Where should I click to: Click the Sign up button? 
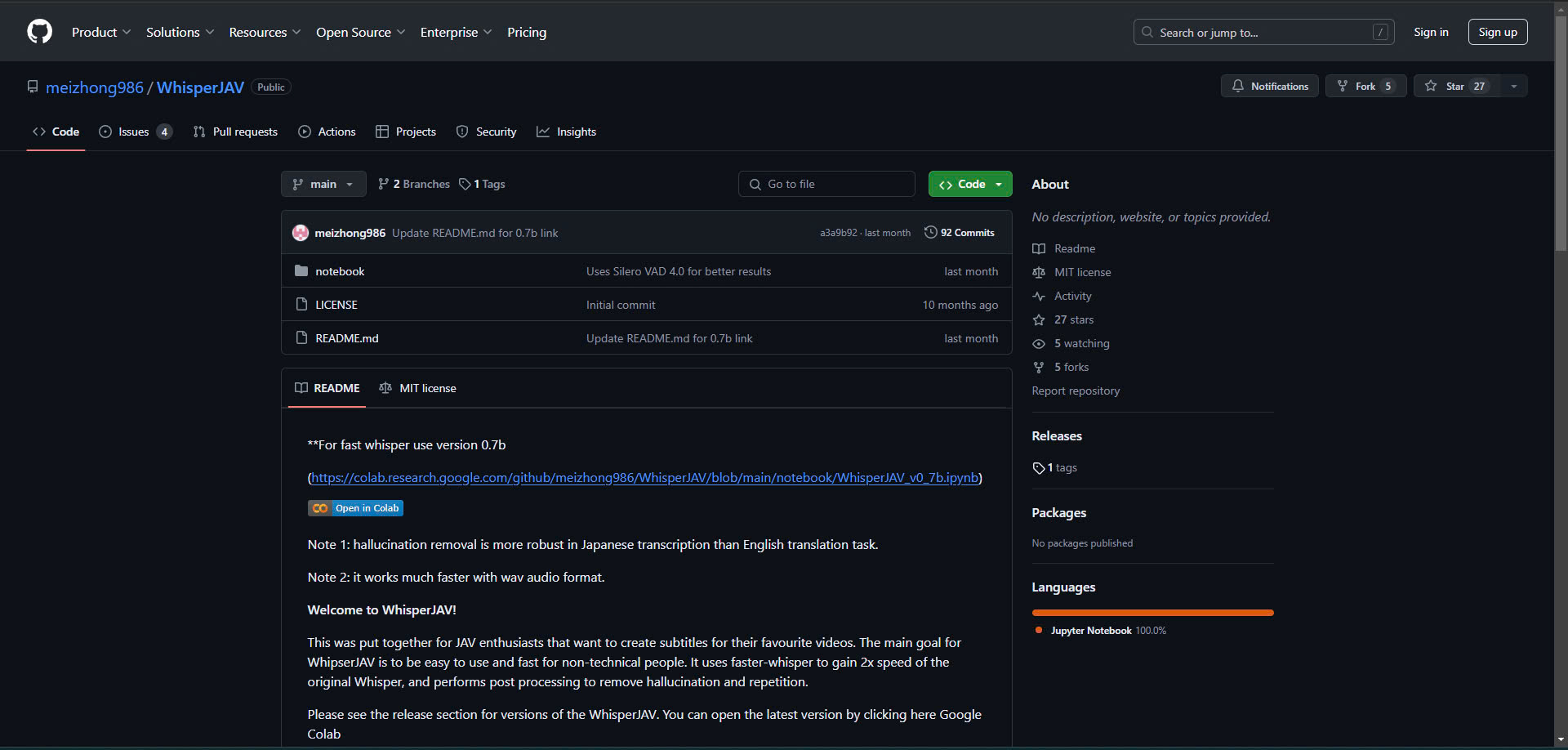click(1497, 32)
